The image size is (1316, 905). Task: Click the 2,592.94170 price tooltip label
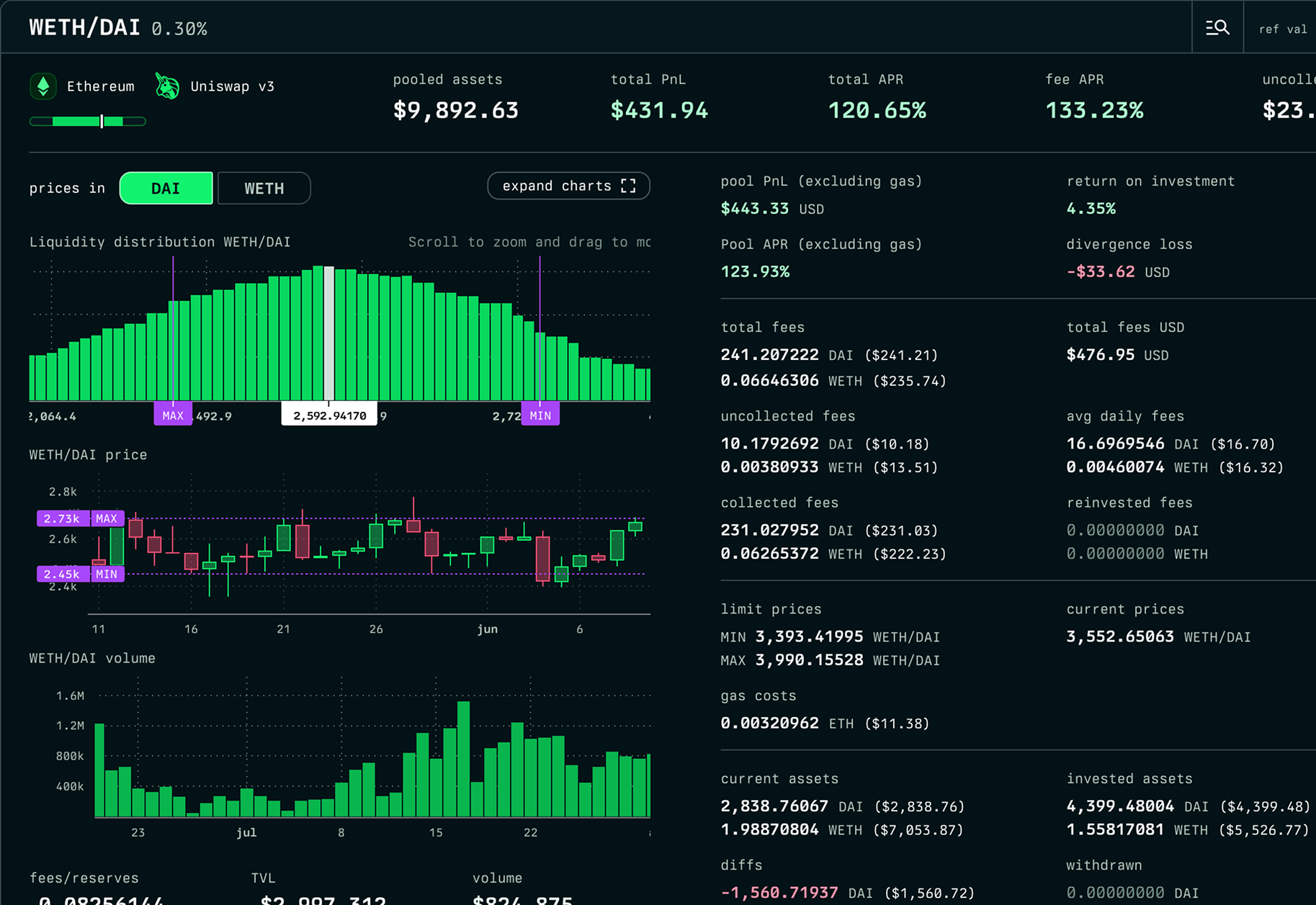pos(329,415)
